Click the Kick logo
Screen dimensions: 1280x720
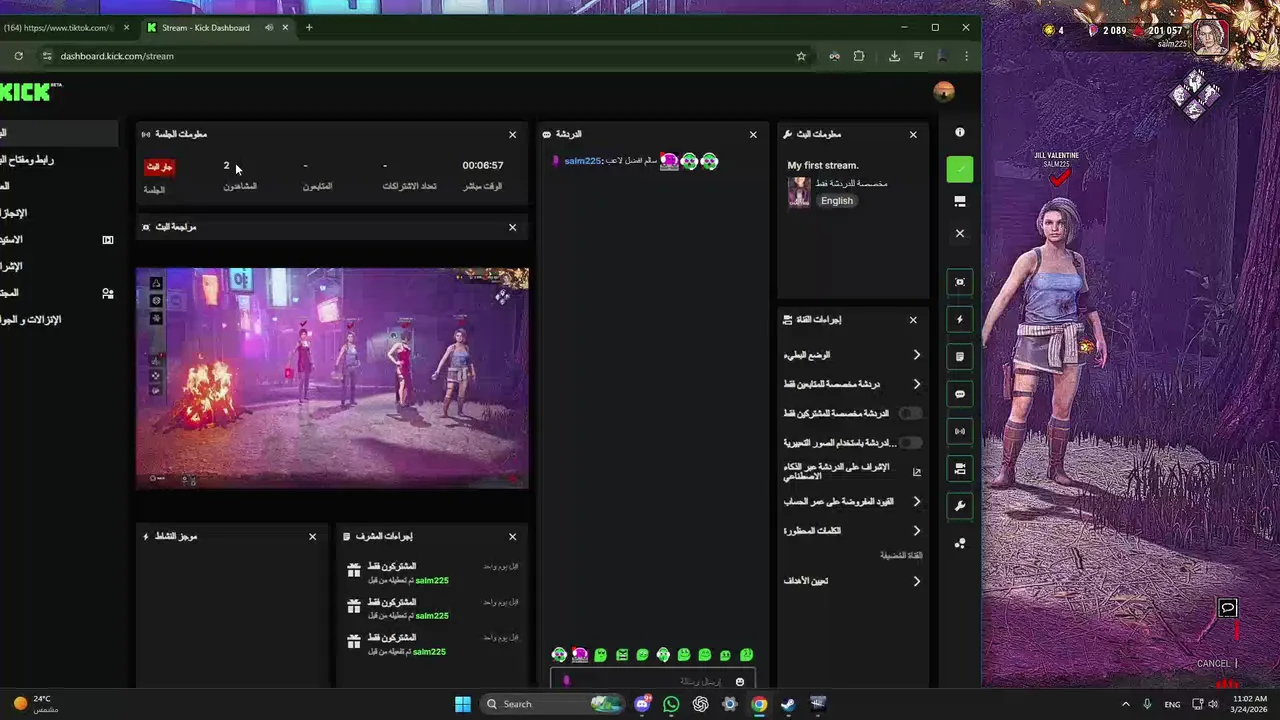30,92
